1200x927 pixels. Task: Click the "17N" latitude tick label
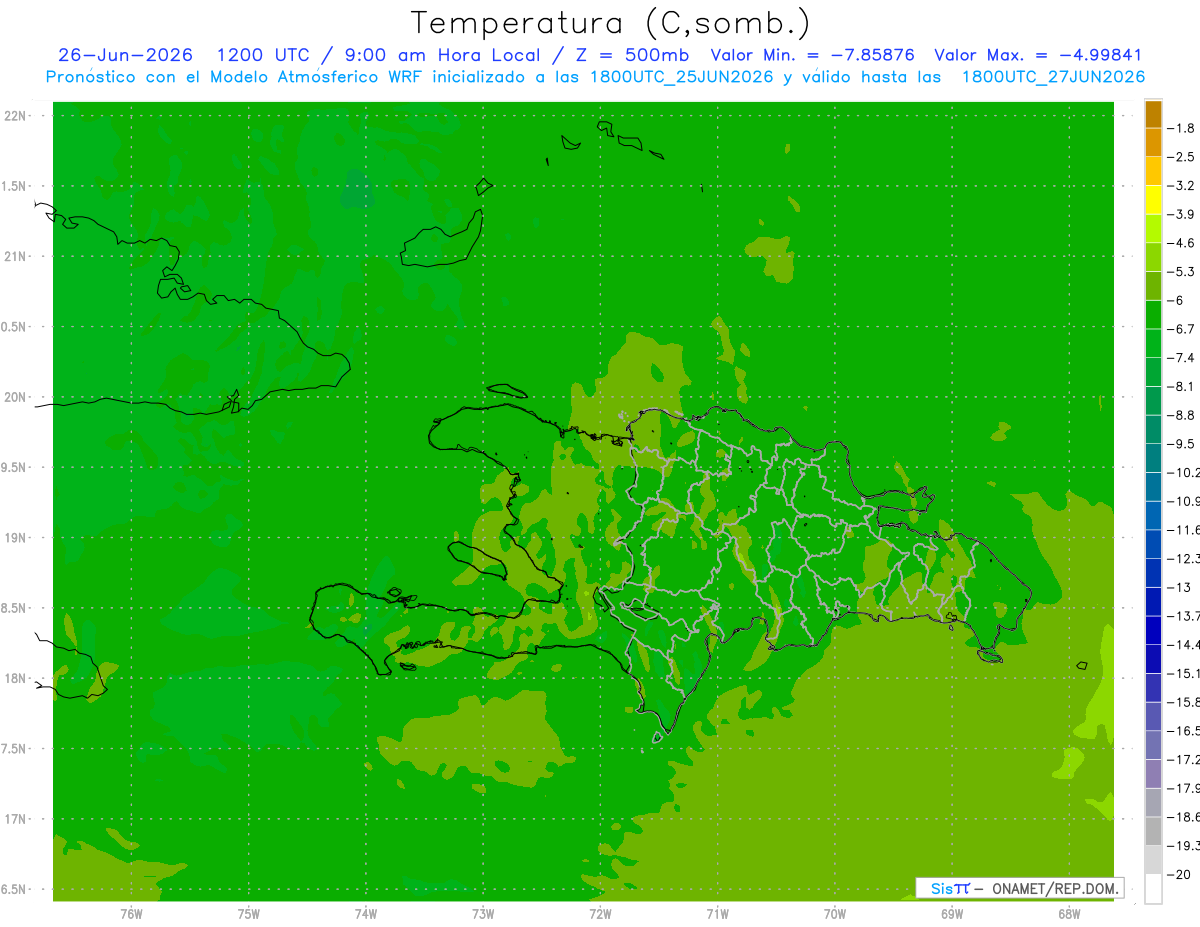pyautogui.click(x=16, y=819)
